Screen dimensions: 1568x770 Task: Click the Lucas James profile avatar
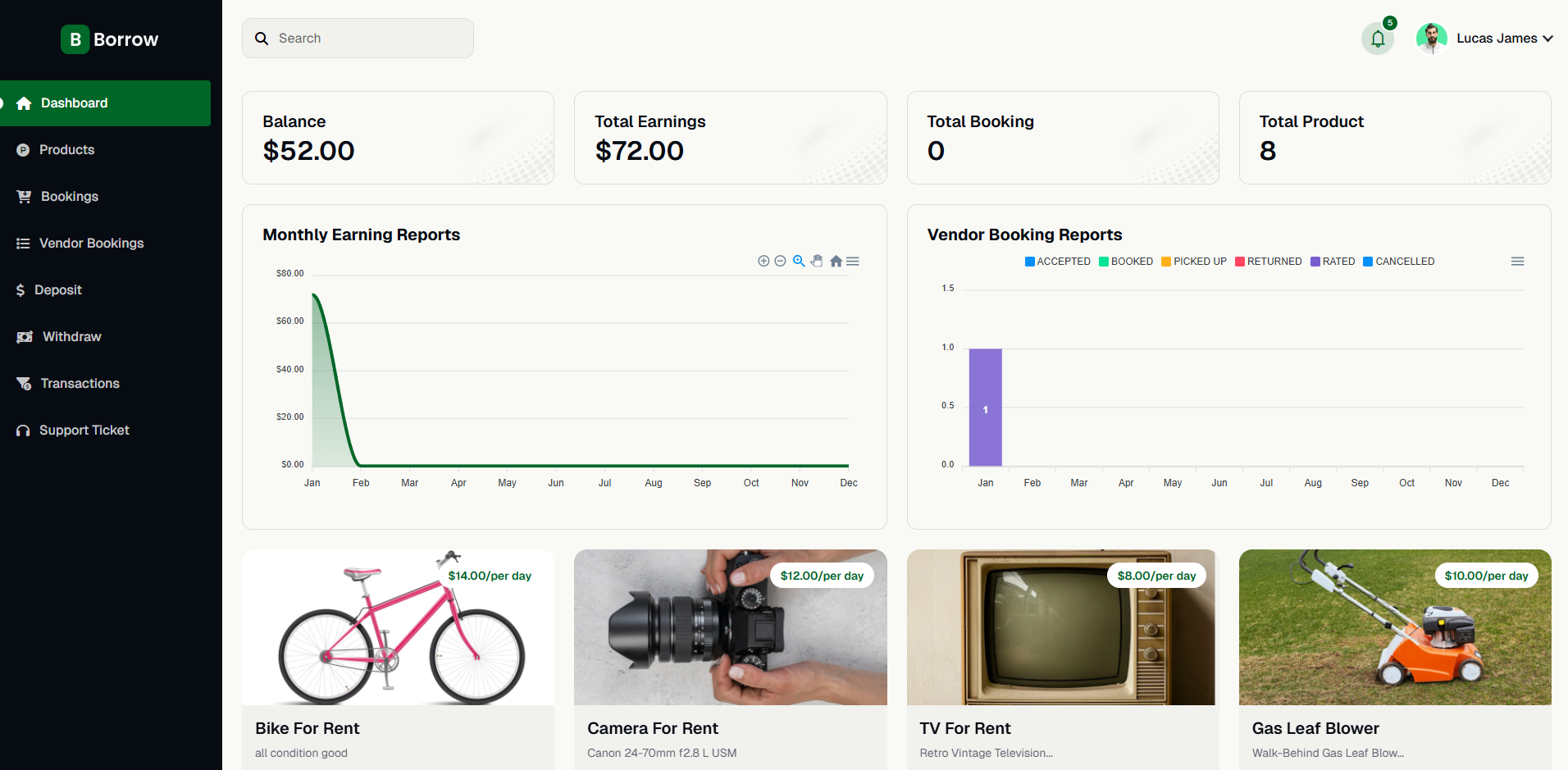[x=1431, y=39]
